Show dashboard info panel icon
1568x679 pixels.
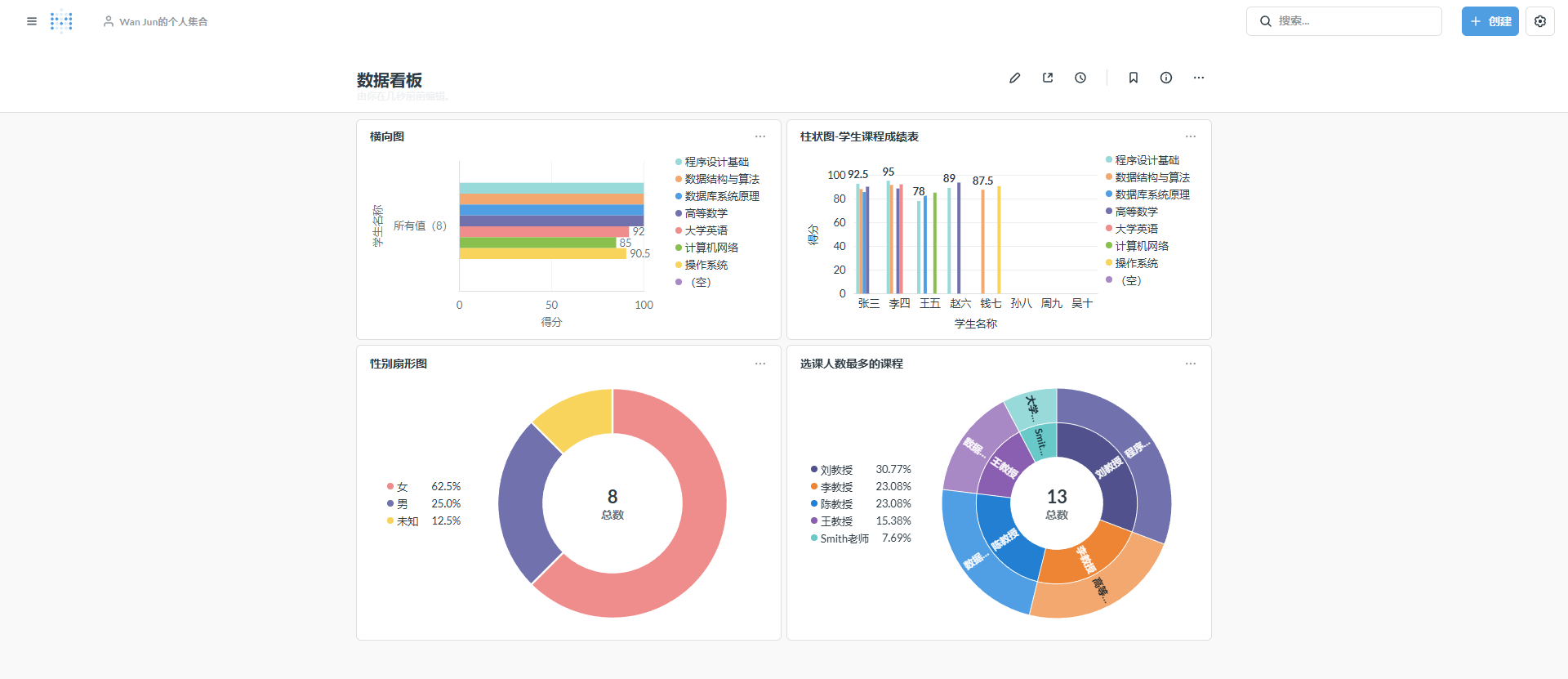click(1166, 78)
